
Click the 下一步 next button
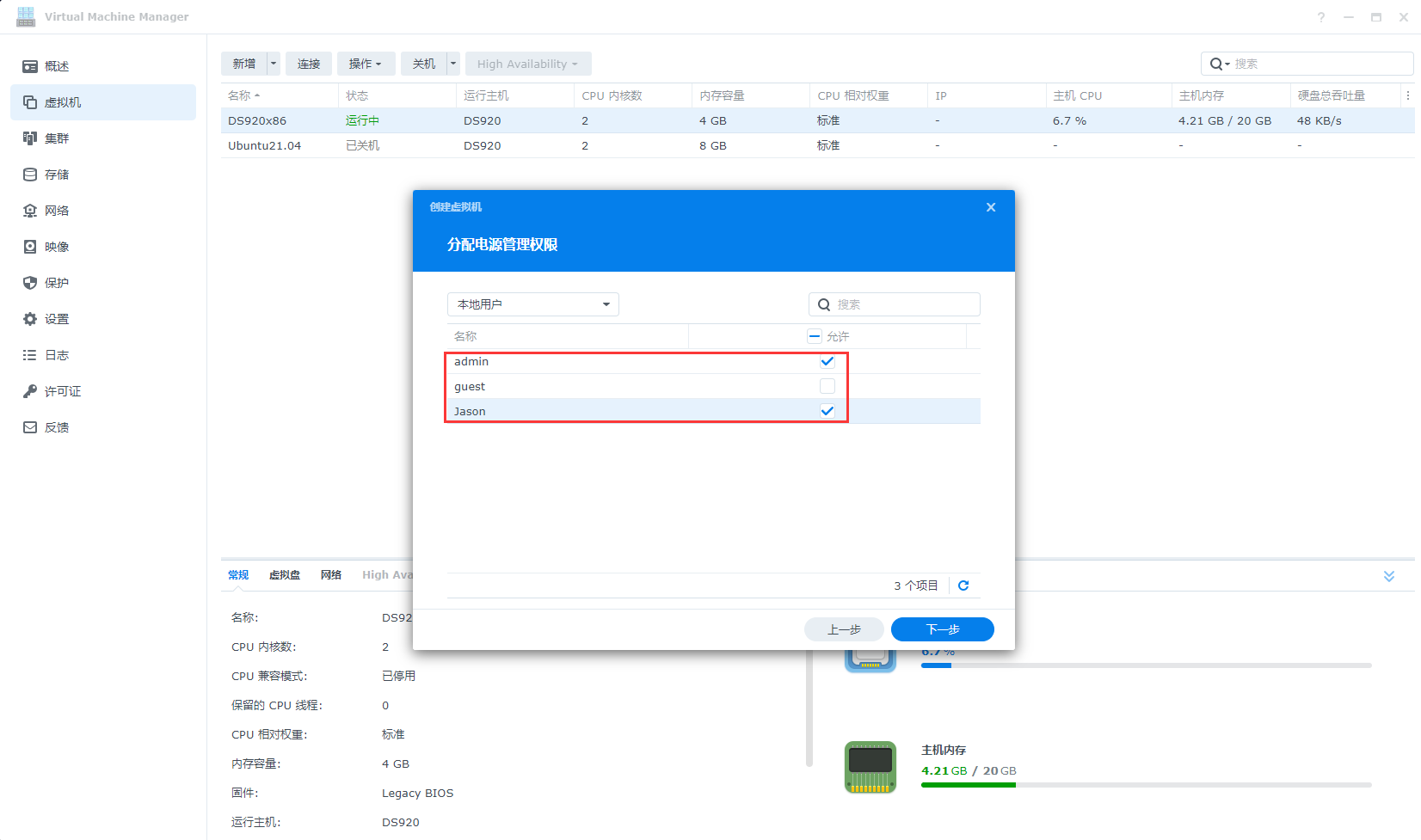pos(942,629)
